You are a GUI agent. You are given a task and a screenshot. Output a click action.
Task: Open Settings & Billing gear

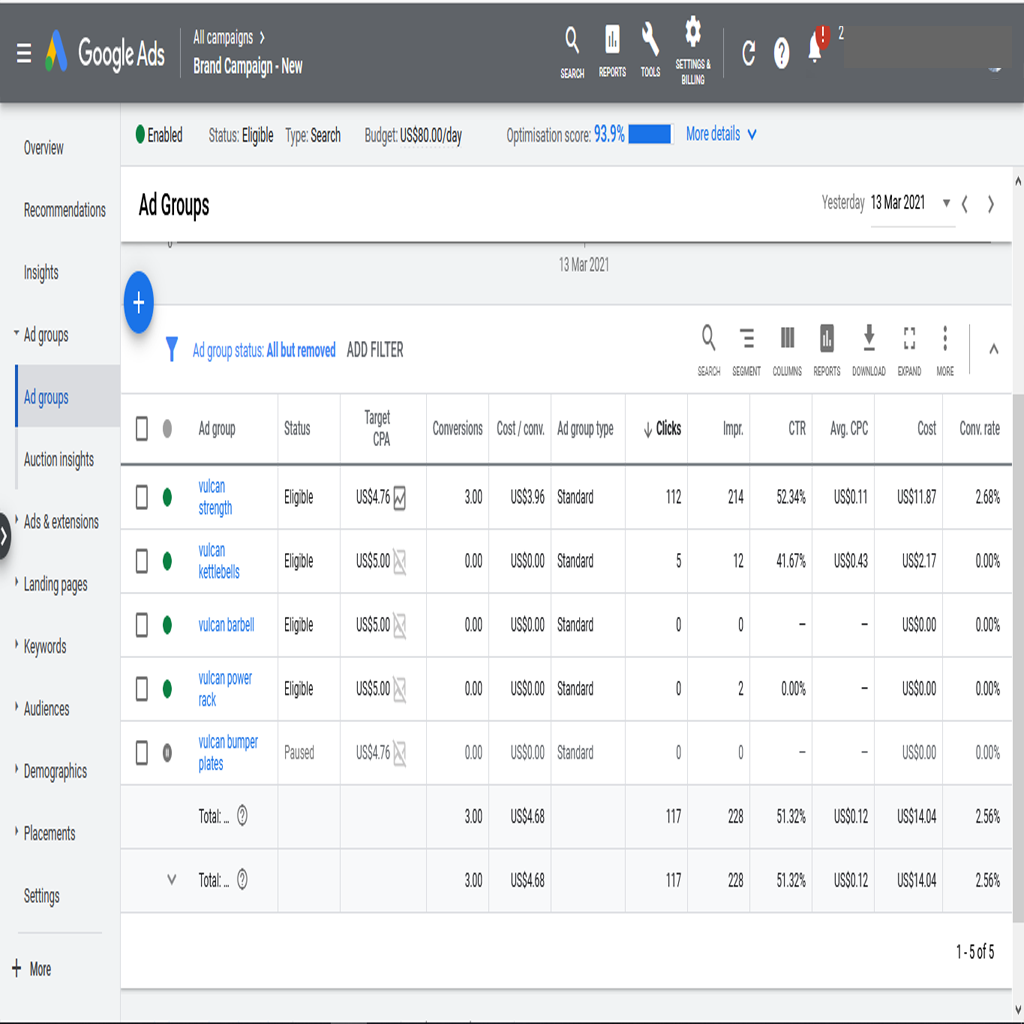point(693,52)
